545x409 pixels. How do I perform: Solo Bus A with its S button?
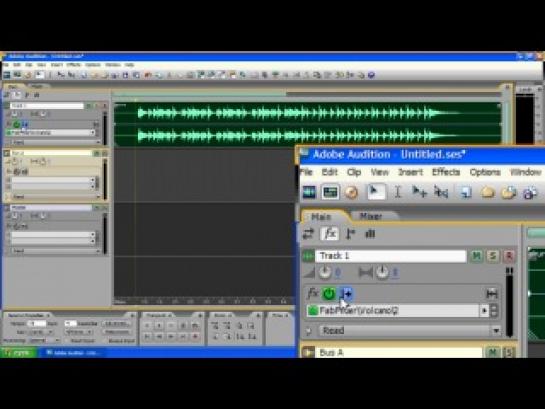click(x=509, y=352)
